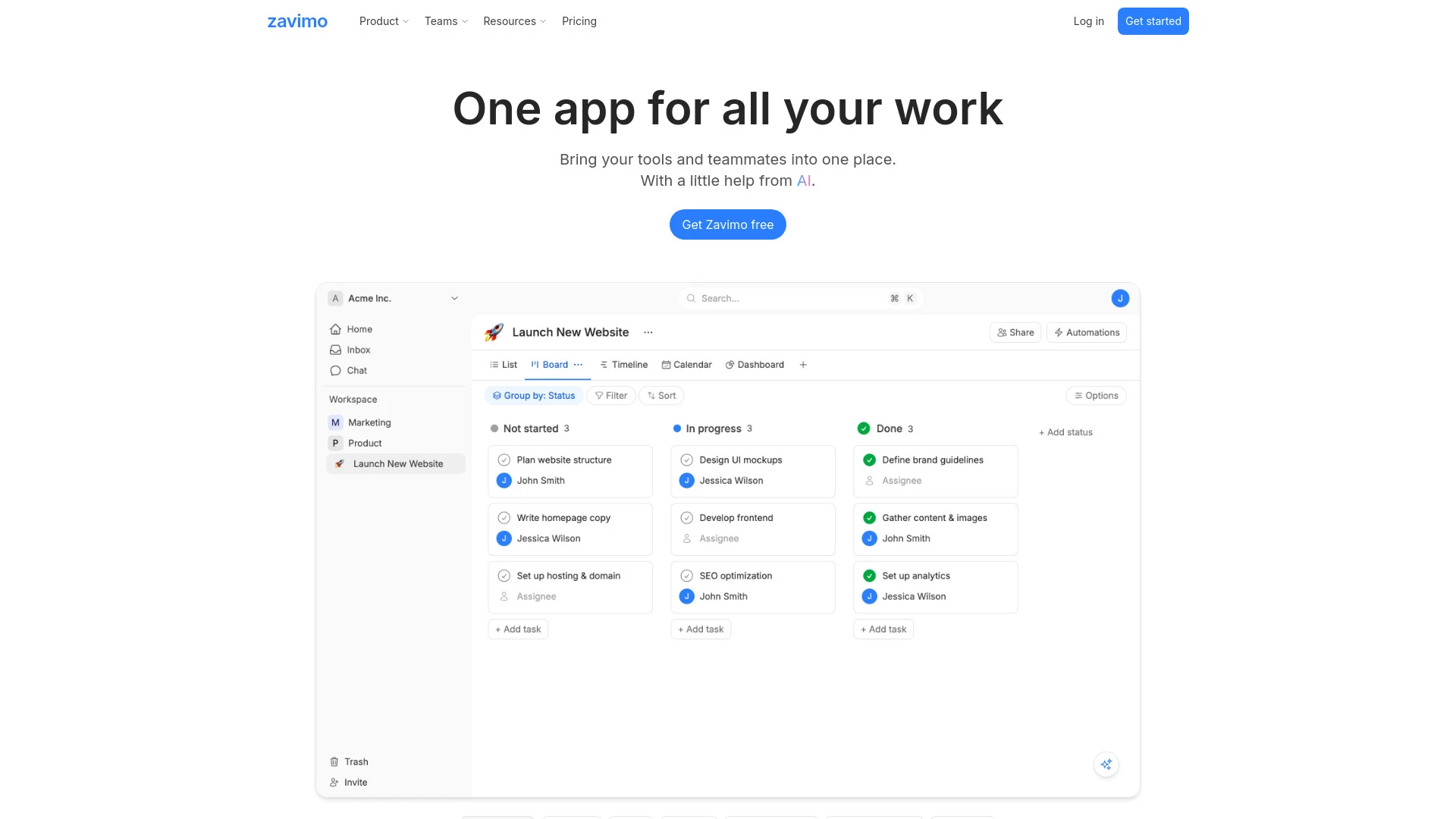Open the Resources dropdown in the navbar
1456x819 pixels.
pos(514,20)
